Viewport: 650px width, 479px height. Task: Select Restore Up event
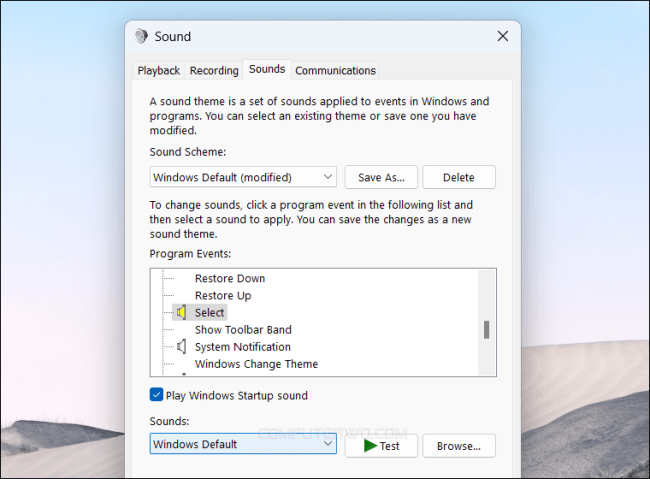click(x=223, y=295)
